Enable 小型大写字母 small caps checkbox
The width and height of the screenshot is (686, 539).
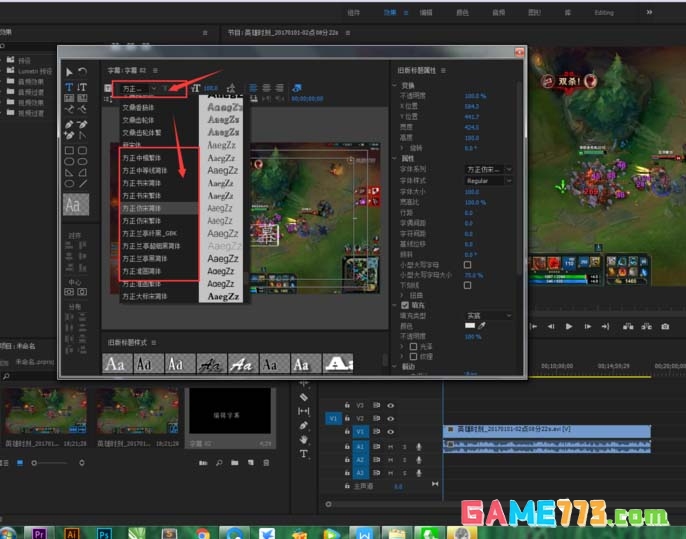[x=467, y=265]
